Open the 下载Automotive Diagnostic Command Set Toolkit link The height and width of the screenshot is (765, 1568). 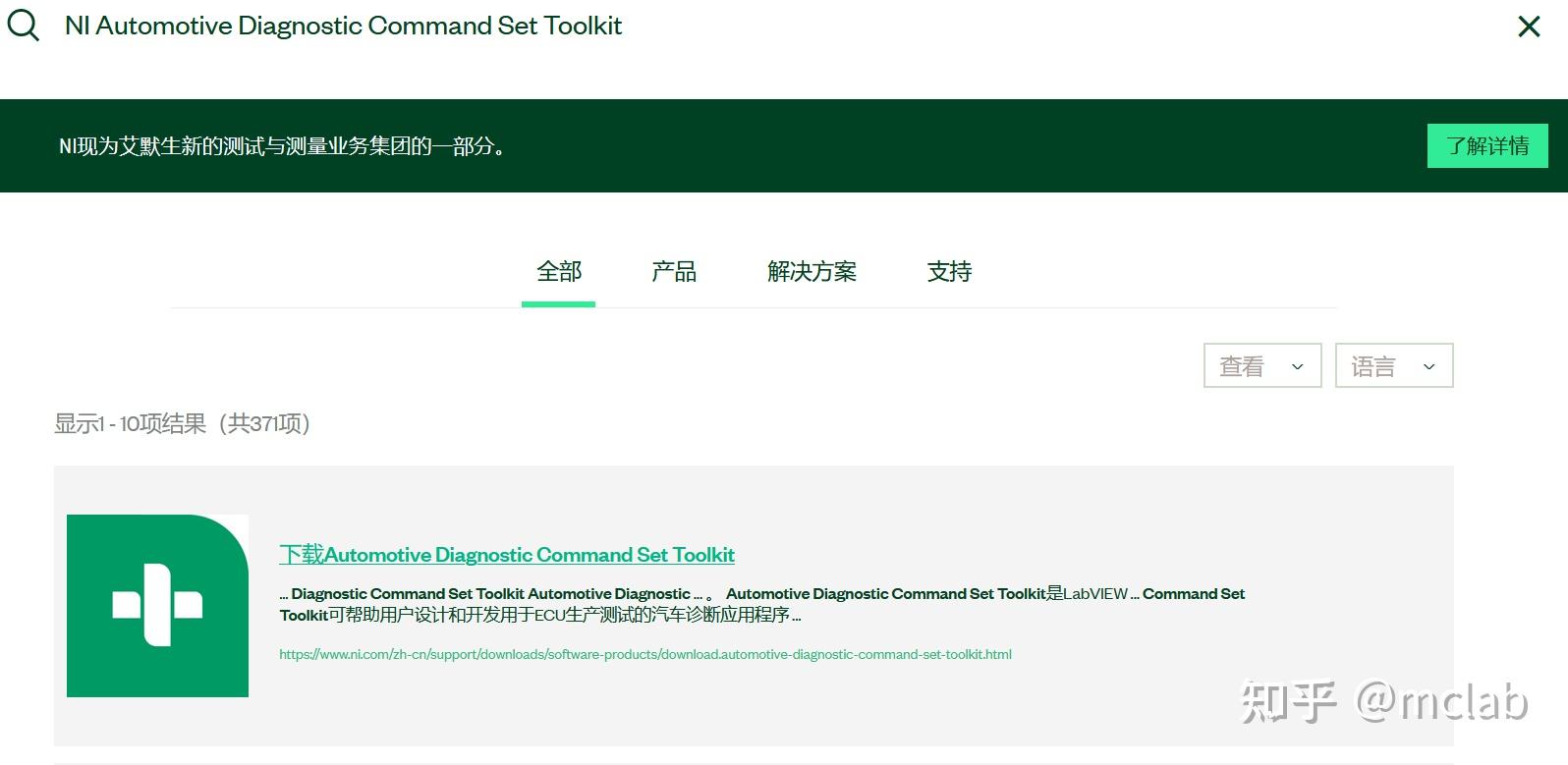[507, 555]
